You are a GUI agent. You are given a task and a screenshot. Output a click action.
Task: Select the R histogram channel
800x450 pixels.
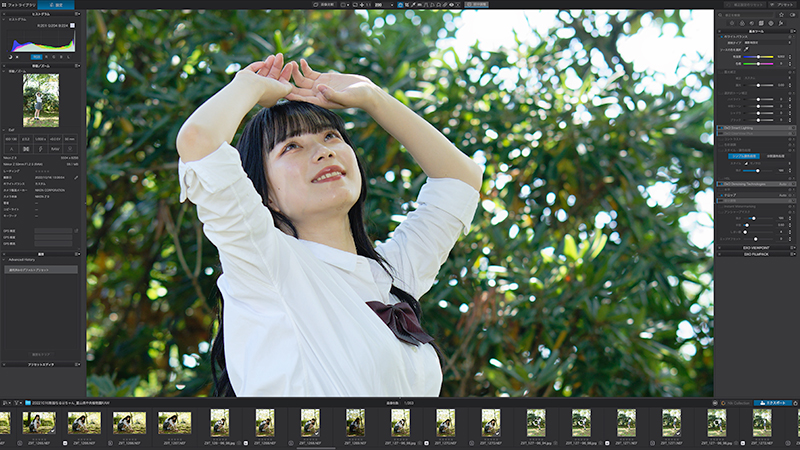[x=46, y=57]
